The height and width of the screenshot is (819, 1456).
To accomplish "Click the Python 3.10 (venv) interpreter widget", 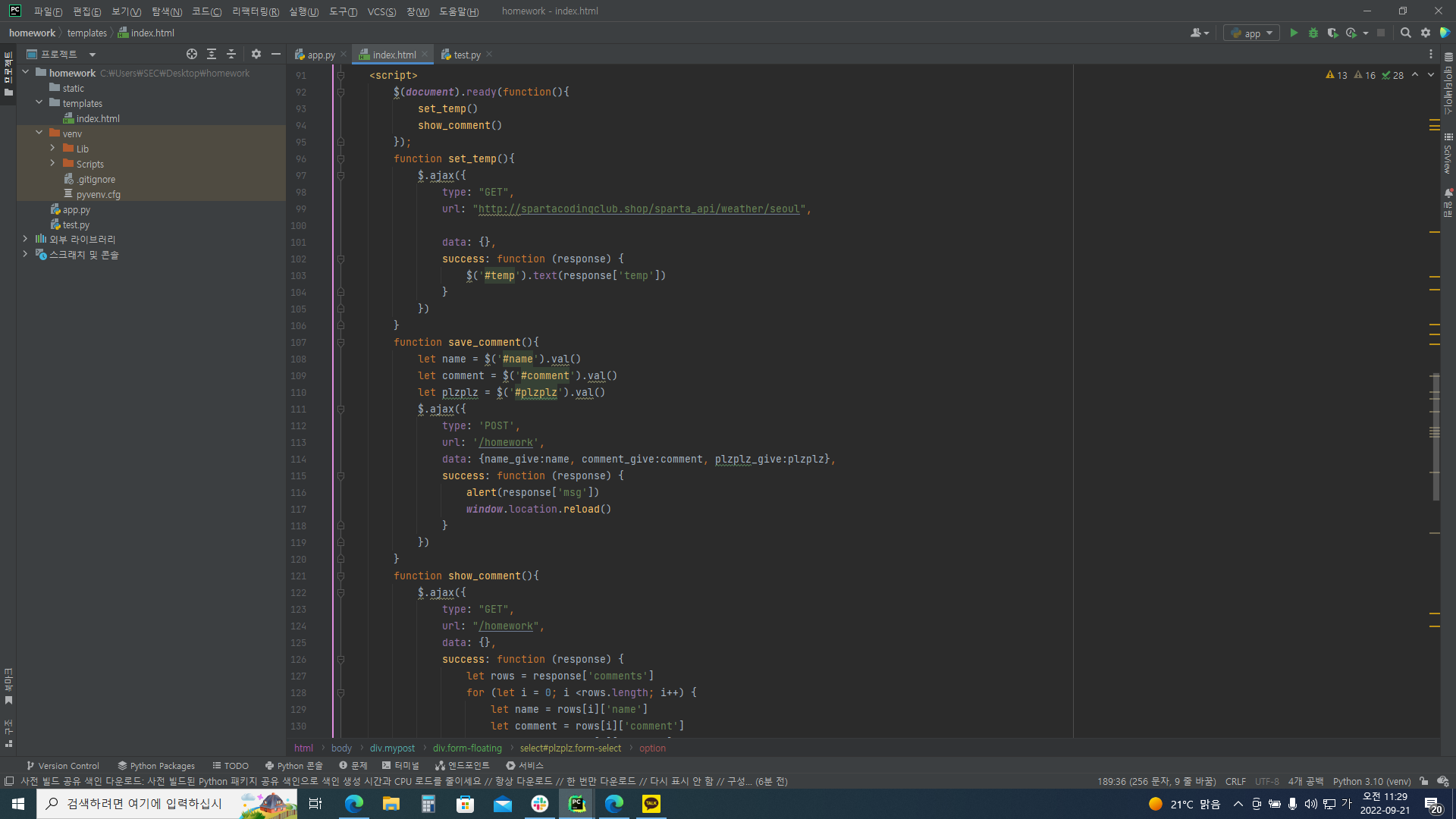I will point(1371,781).
